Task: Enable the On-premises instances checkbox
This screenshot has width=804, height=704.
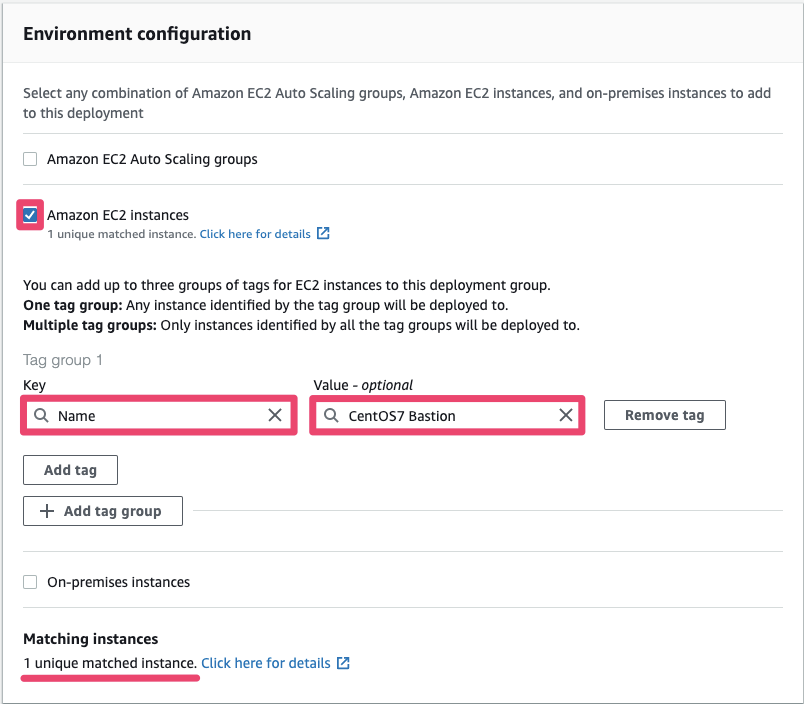Action: point(30,582)
